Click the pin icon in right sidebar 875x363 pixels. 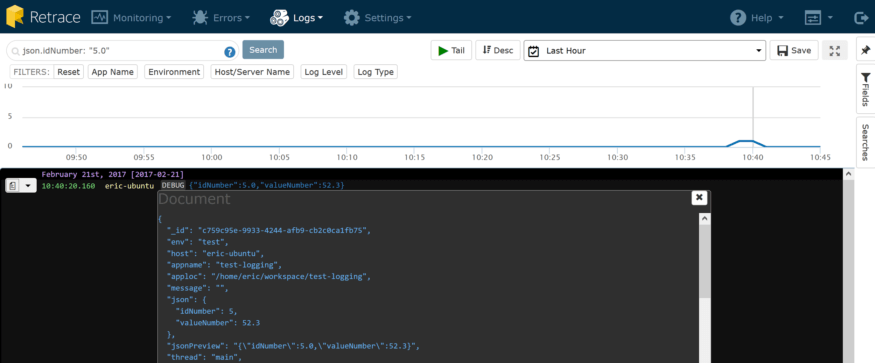point(865,50)
